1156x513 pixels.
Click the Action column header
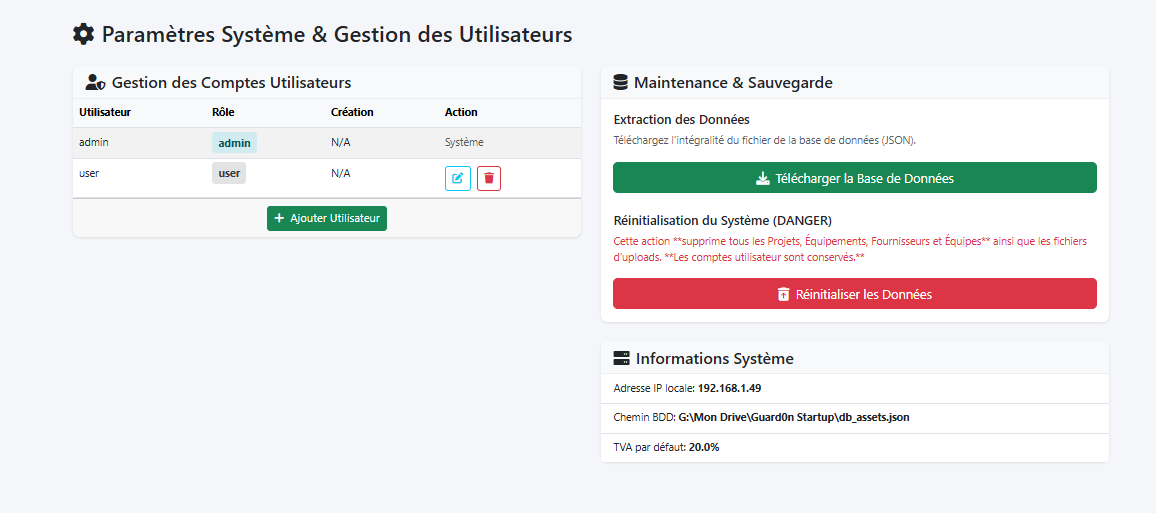(461, 112)
